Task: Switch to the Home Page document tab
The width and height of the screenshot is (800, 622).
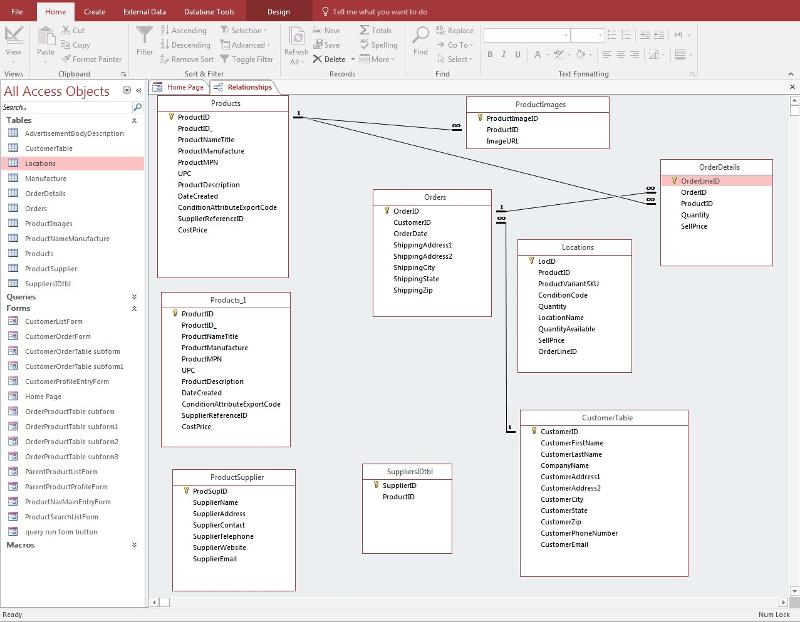Action: [184, 88]
